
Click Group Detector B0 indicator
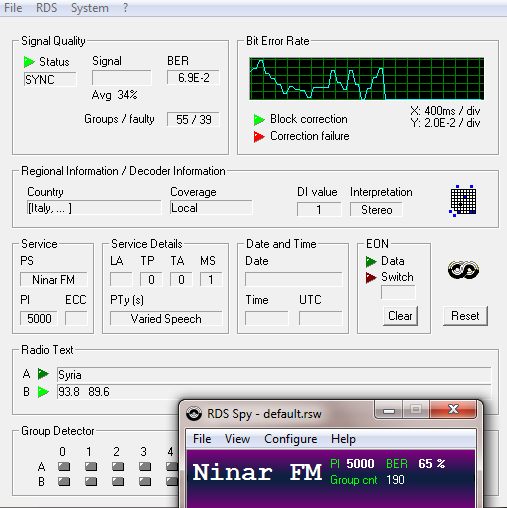point(64,481)
